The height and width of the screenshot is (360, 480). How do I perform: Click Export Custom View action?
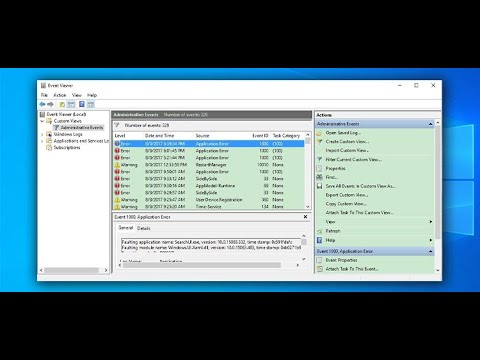pos(347,195)
